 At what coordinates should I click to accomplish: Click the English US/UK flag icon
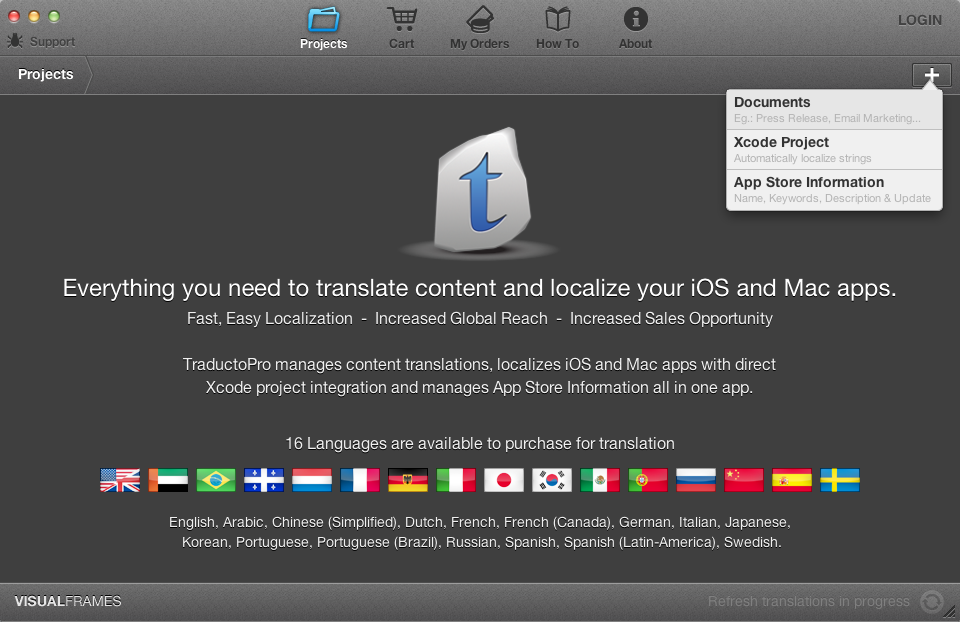[x=120, y=480]
